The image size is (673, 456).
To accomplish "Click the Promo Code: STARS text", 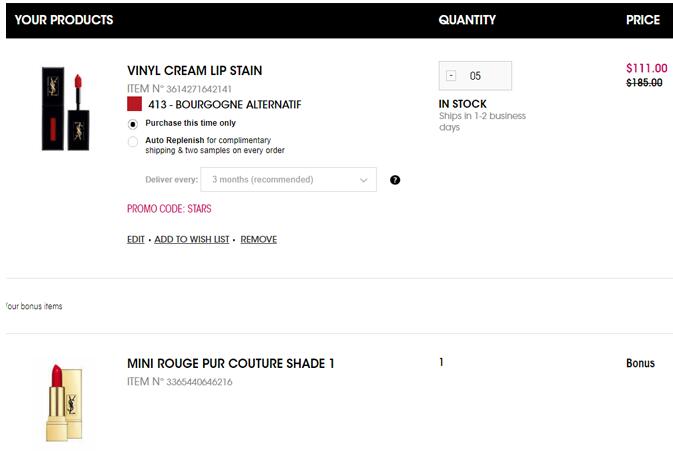I will [169, 209].
